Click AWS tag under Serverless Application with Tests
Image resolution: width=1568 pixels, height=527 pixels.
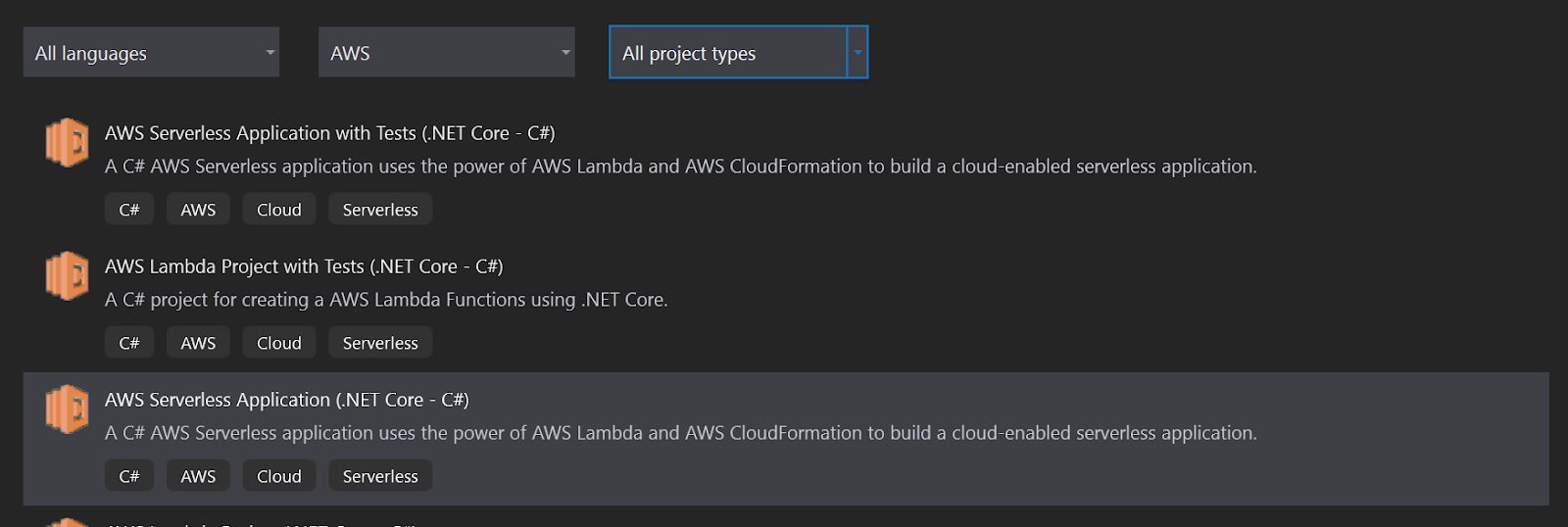point(198,210)
